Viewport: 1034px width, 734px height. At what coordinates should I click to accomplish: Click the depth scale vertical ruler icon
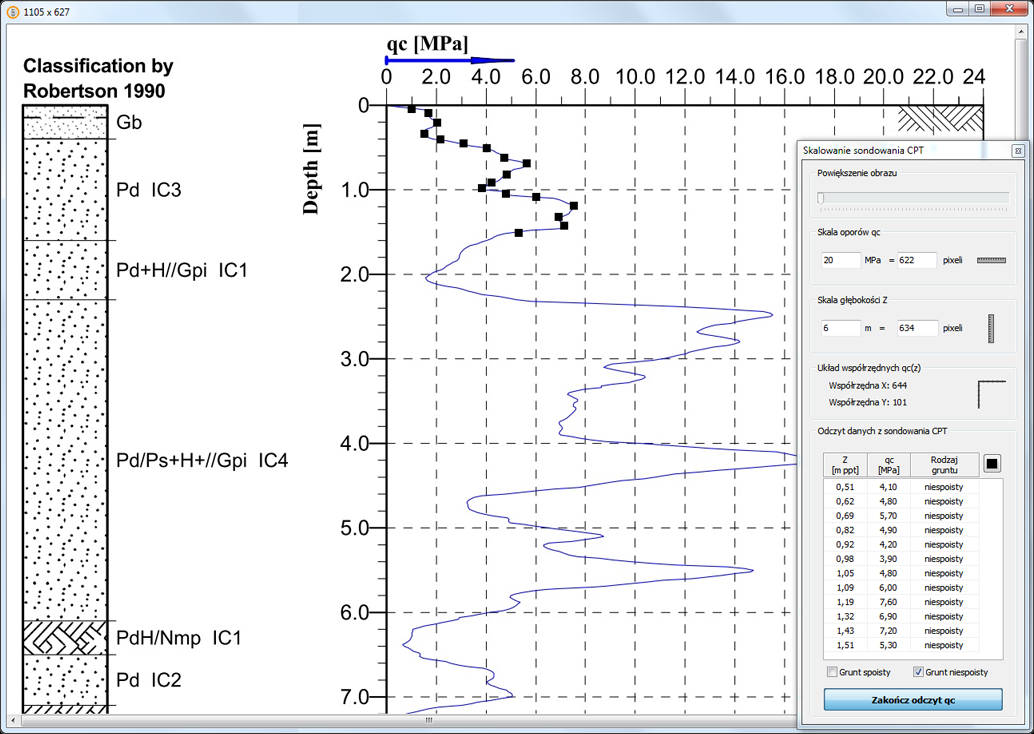click(990, 328)
